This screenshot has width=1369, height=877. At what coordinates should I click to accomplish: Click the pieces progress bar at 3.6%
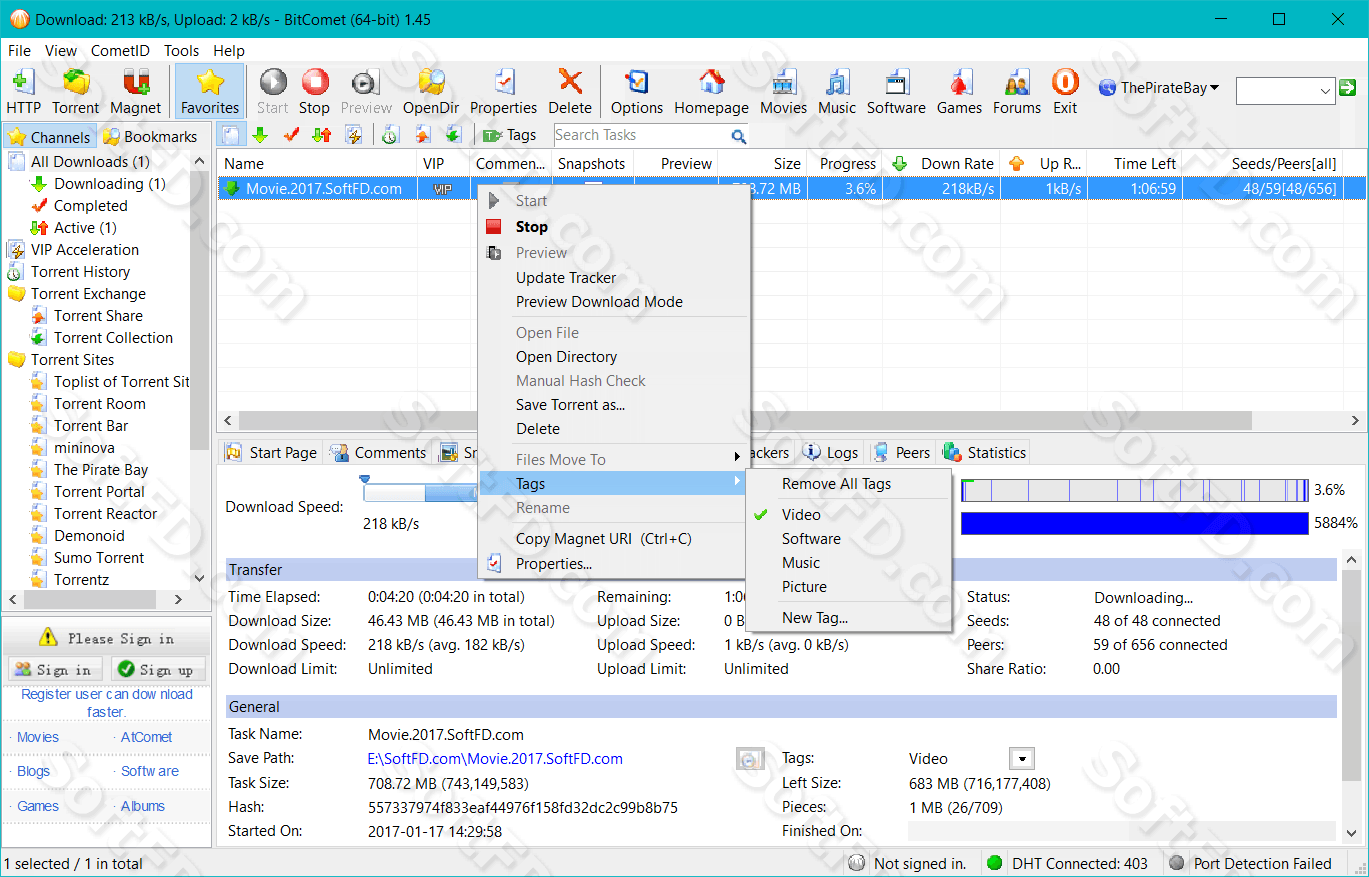pyautogui.click(x=1134, y=490)
